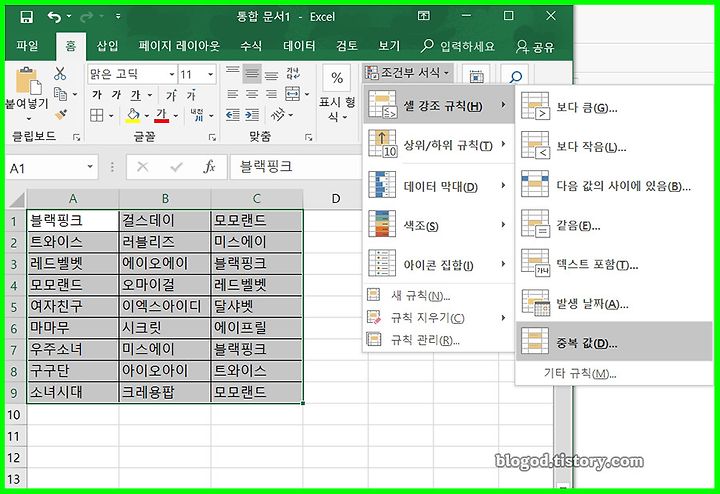The height and width of the screenshot is (494, 720).
Task: Click the Decrease Indent icon
Action: [232, 115]
